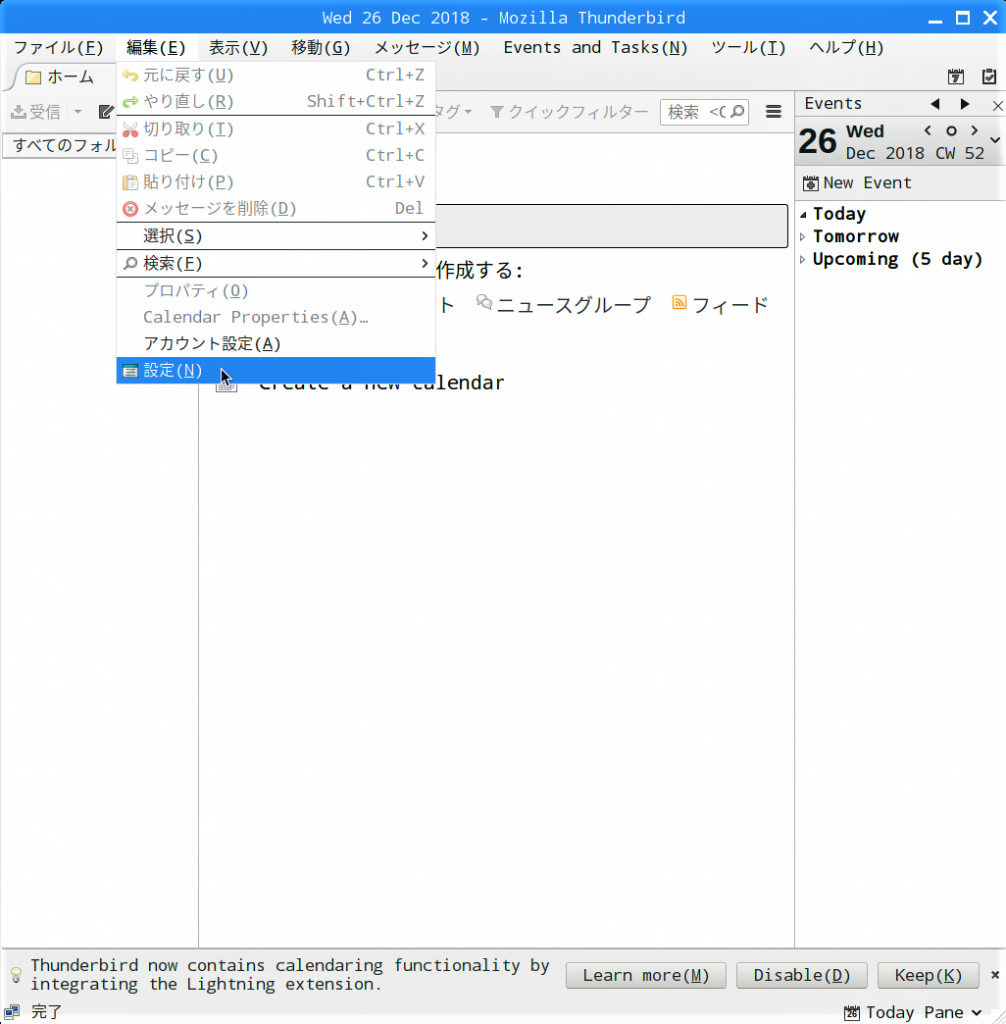The width and height of the screenshot is (1006, 1024).
Task: Open the 移動(G) menu
Action: pos(320,48)
